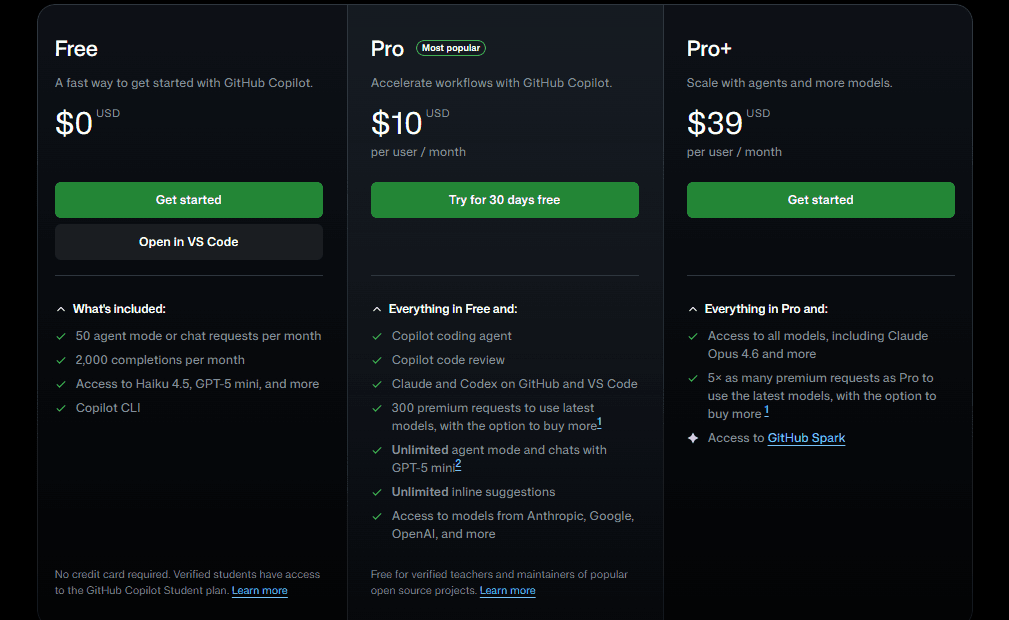Click checkmark beside 50 agent mode requests
The height and width of the screenshot is (620, 1009).
tap(61, 336)
